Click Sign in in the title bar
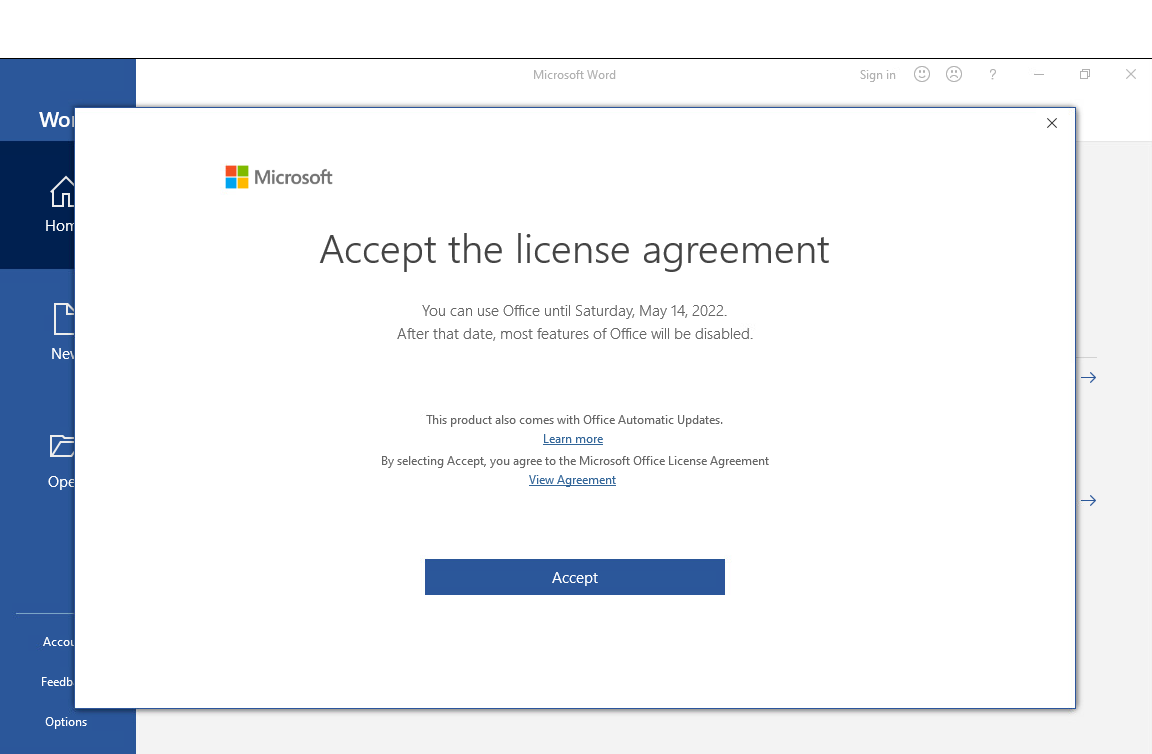 click(877, 75)
